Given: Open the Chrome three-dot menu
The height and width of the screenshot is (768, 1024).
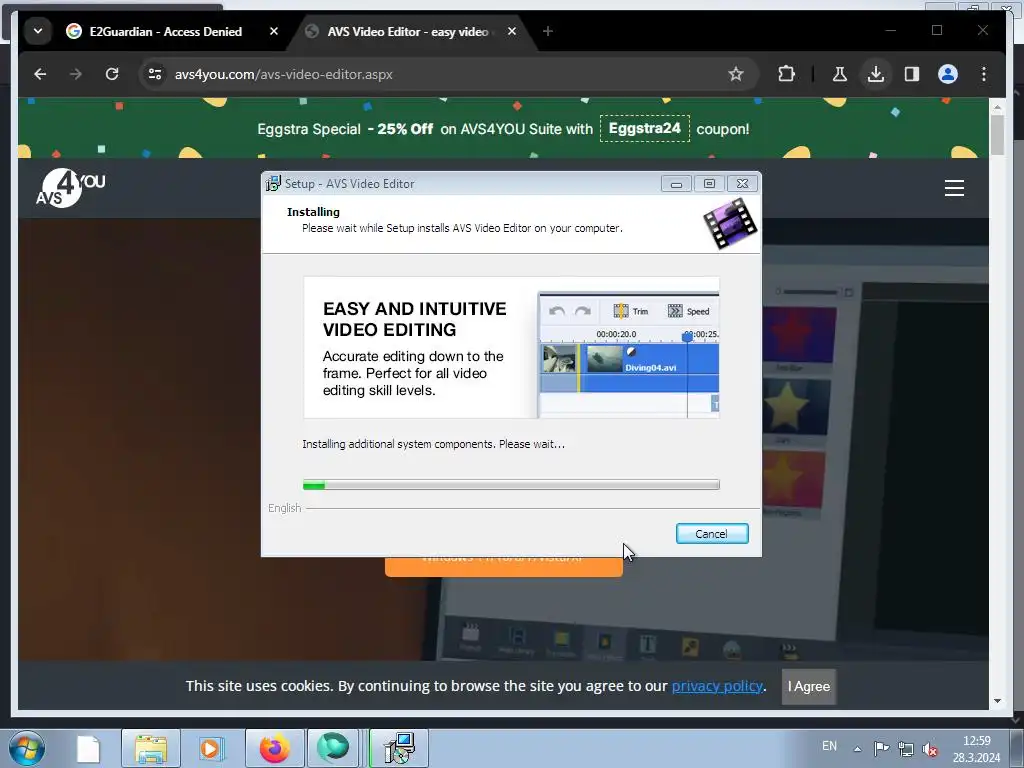Looking at the screenshot, I should (984, 74).
